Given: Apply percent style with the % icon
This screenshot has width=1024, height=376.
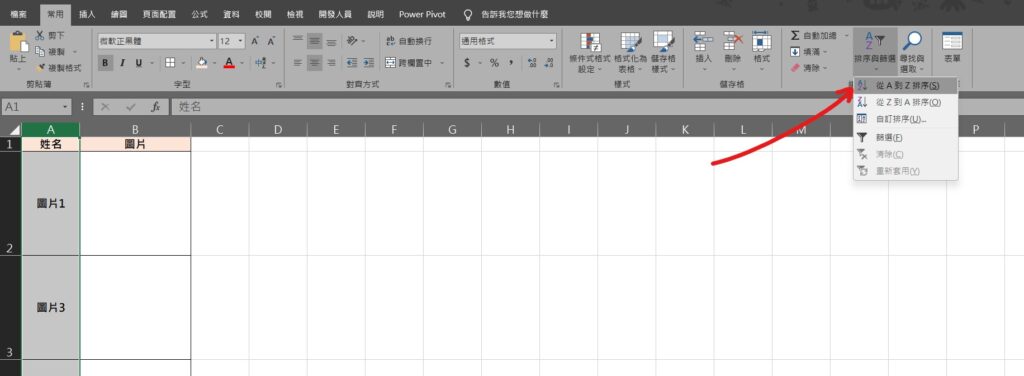Looking at the screenshot, I should 494,63.
